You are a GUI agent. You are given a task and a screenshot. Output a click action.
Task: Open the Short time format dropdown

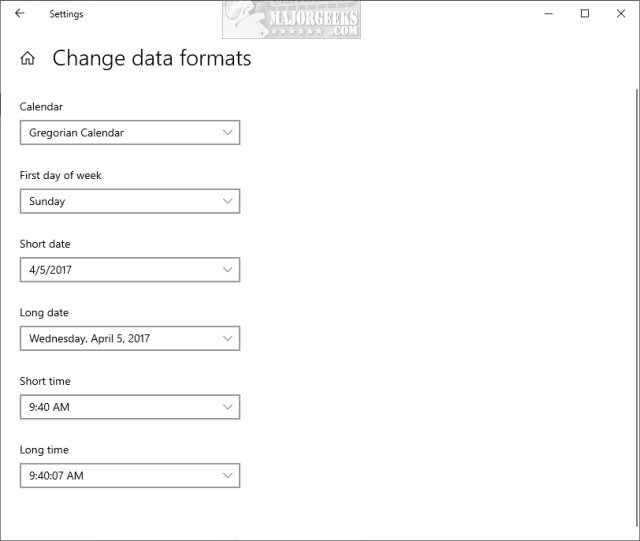(x=129, y=407)
